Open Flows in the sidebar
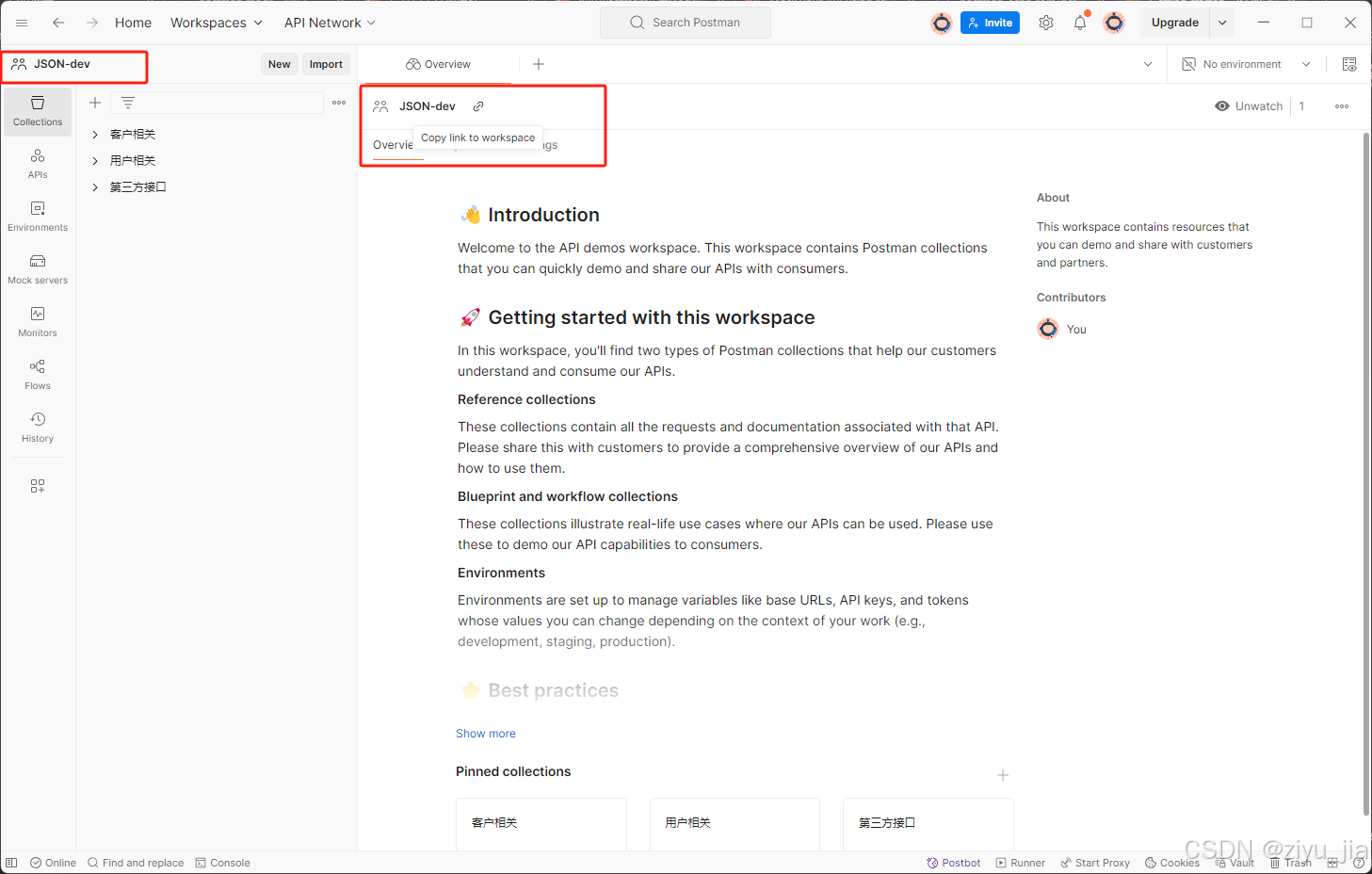1372x874 pixels. (x=38, y=375)
